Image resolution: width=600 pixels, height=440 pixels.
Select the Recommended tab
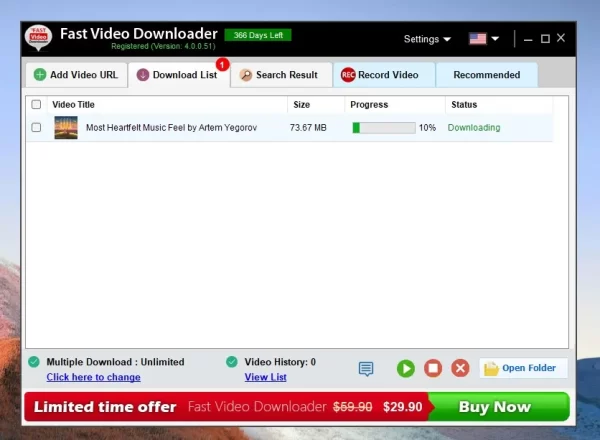(x=487, y=75)
